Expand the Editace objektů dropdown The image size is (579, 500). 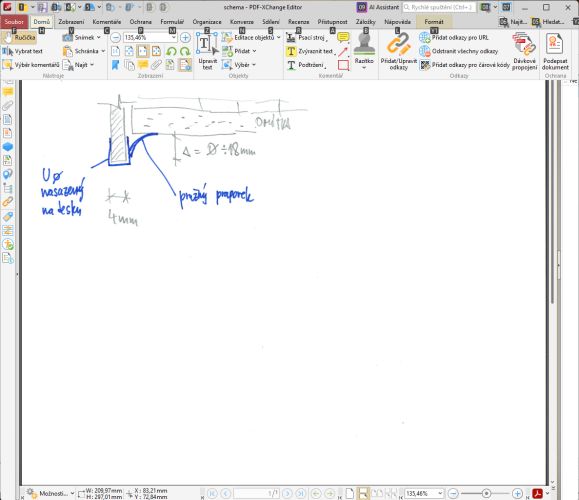click(x=278, y=38)
